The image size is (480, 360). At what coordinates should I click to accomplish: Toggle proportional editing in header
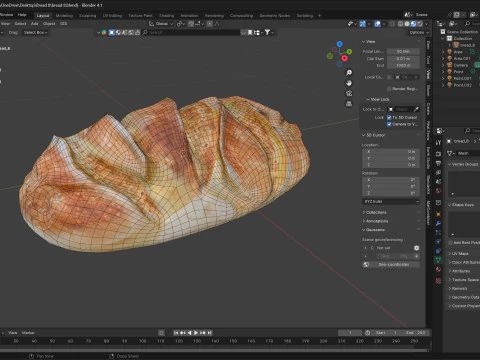(210, 24)
